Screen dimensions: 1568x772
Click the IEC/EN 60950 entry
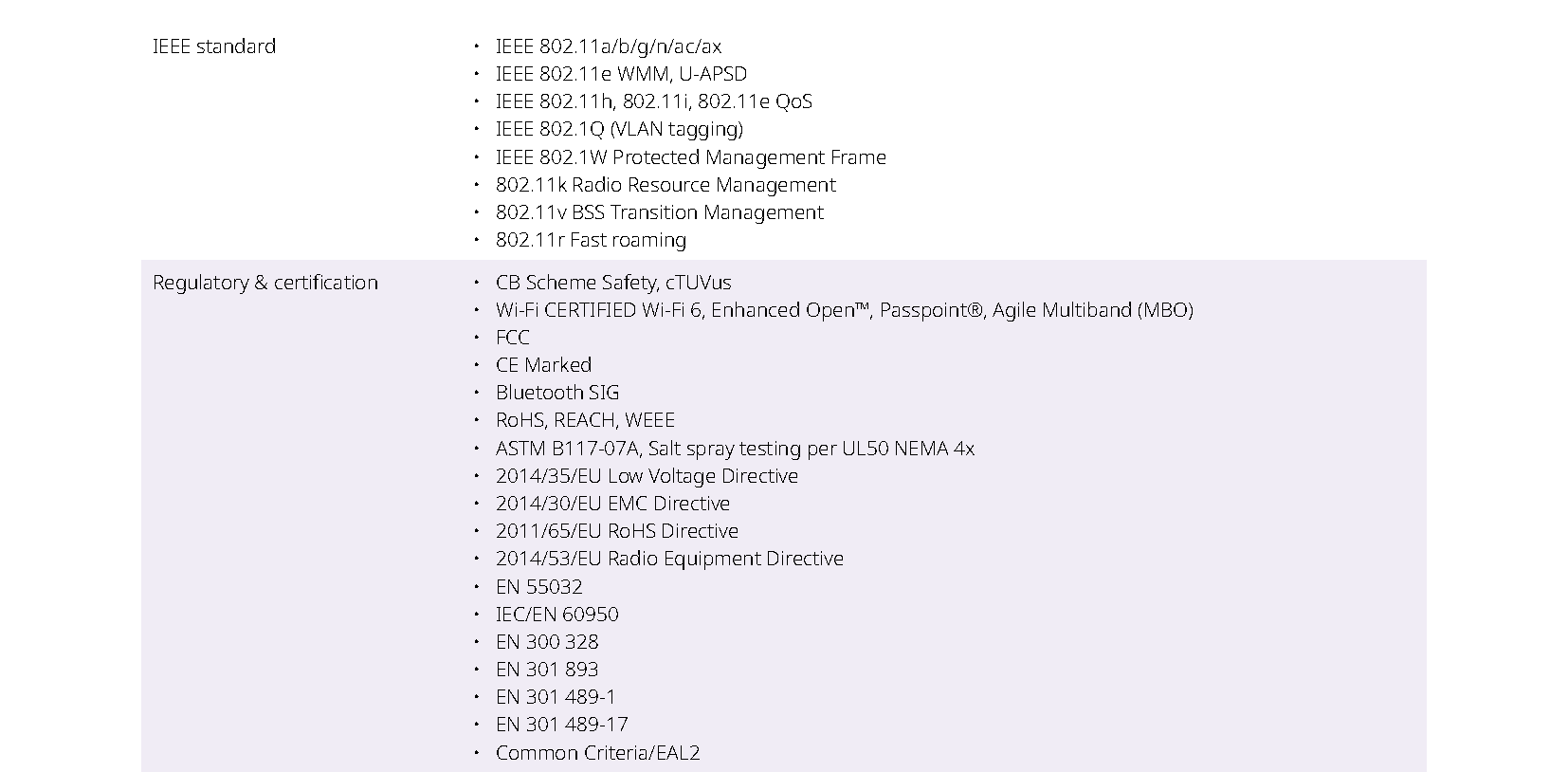pos(556,615)
